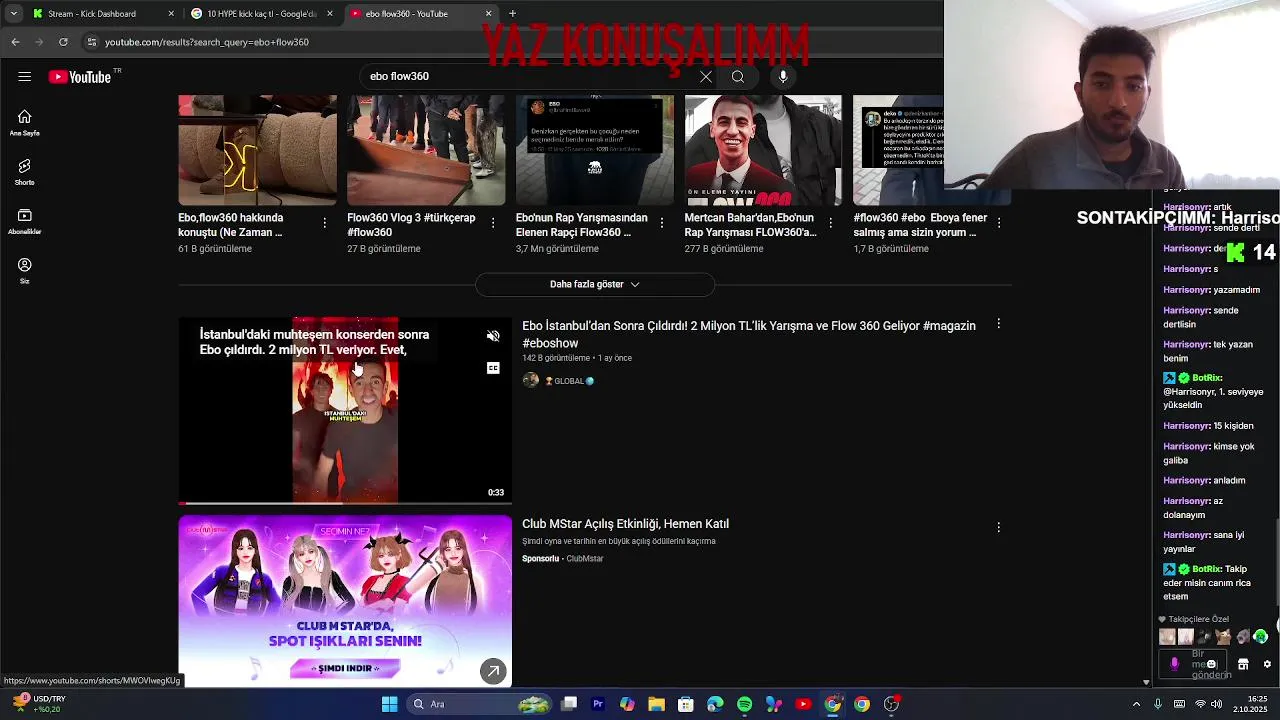Start voice search with the microphone icon
Screen dimensions: 1280x720
click(783, 77)
